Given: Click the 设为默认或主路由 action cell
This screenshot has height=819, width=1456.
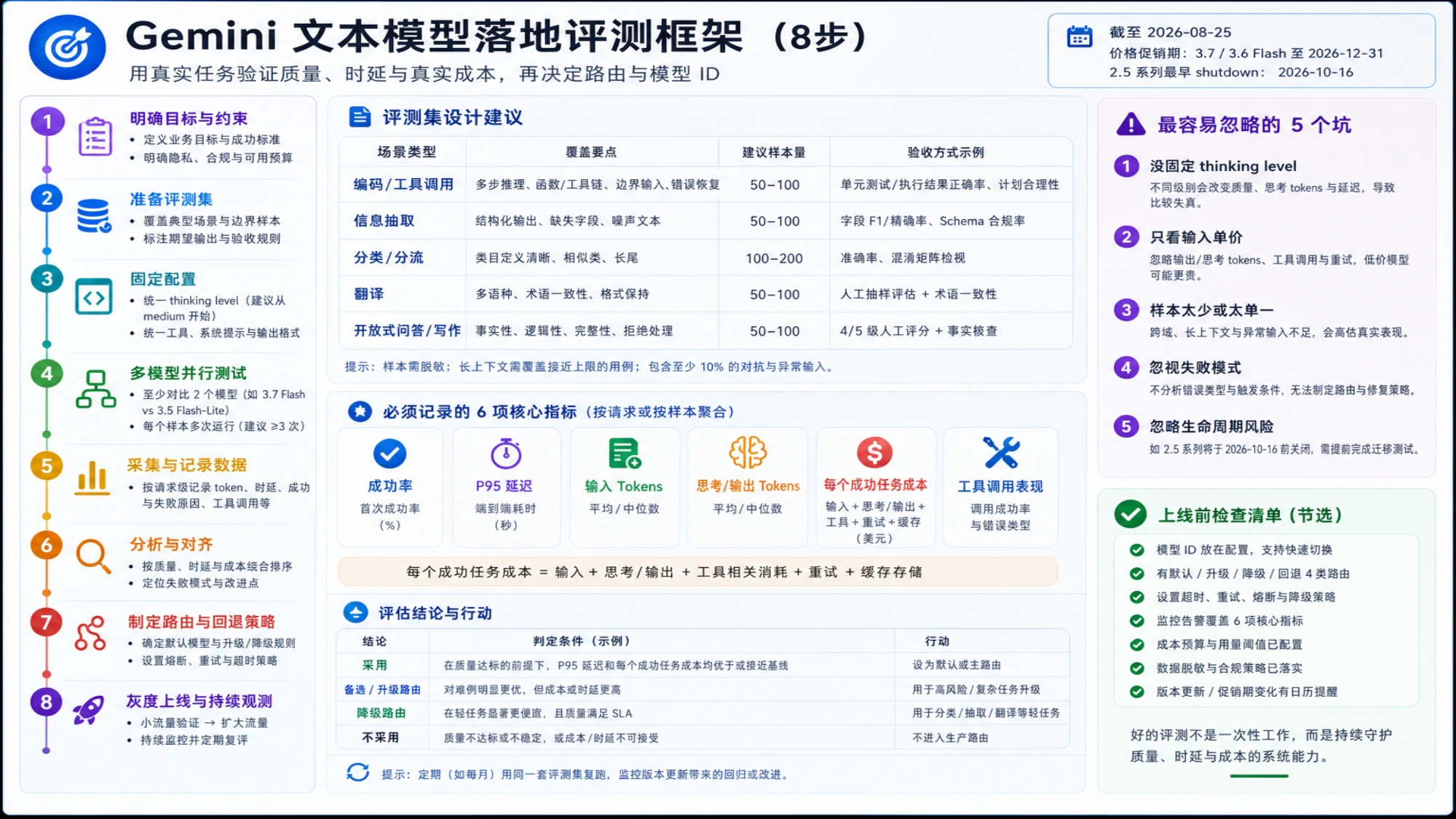Looking at the screenshot, I should pyautogui.click(x=957, y=665).
